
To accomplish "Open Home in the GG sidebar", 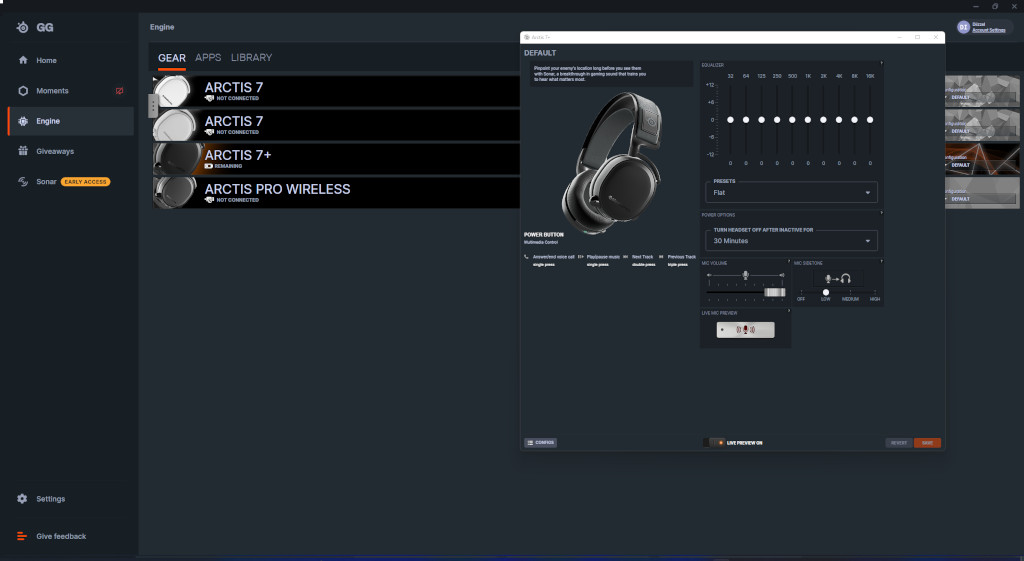I will tap(71, 60).
